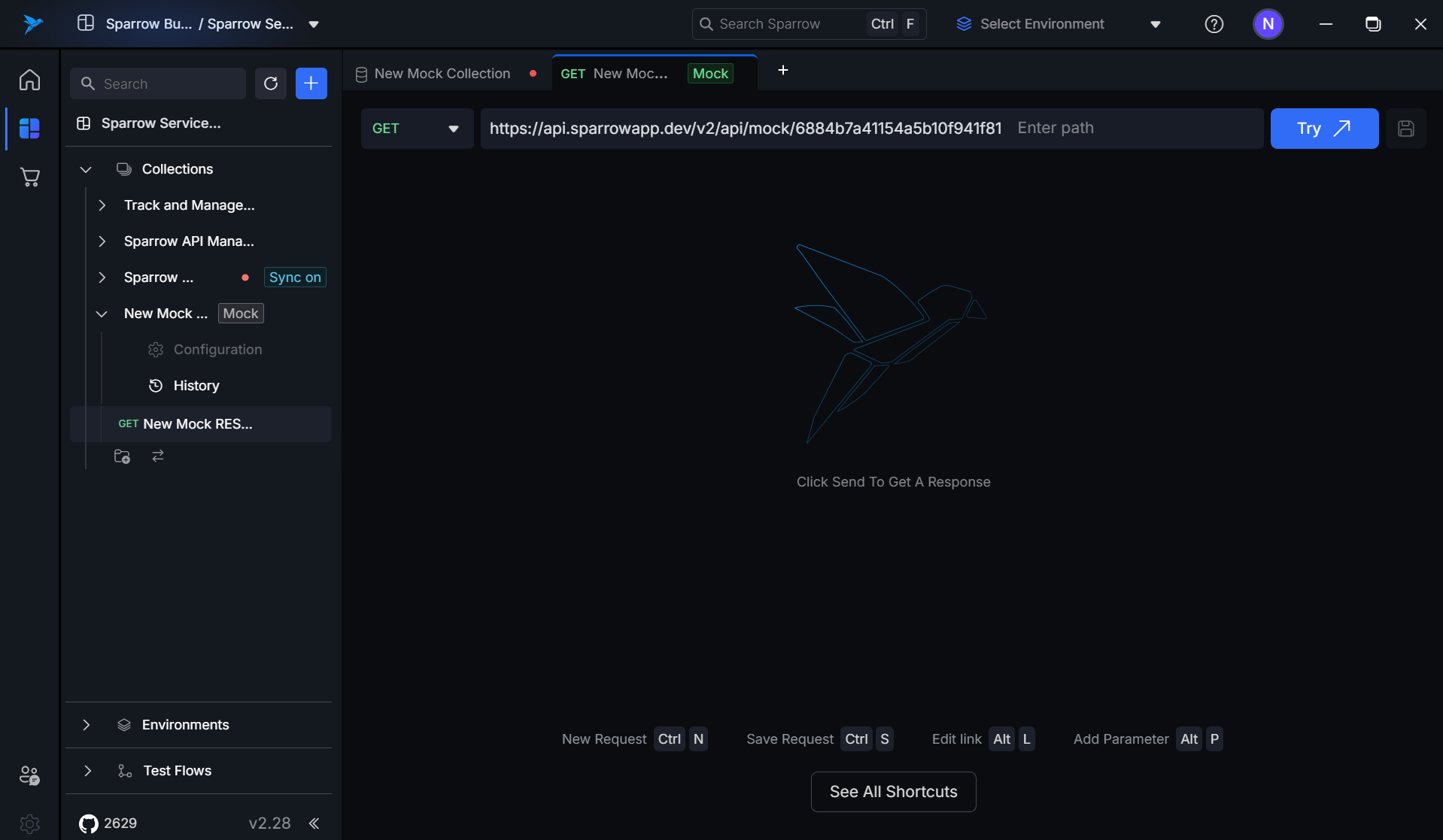
Task: Open the GET method dropdown
Action: pos(417,129)
